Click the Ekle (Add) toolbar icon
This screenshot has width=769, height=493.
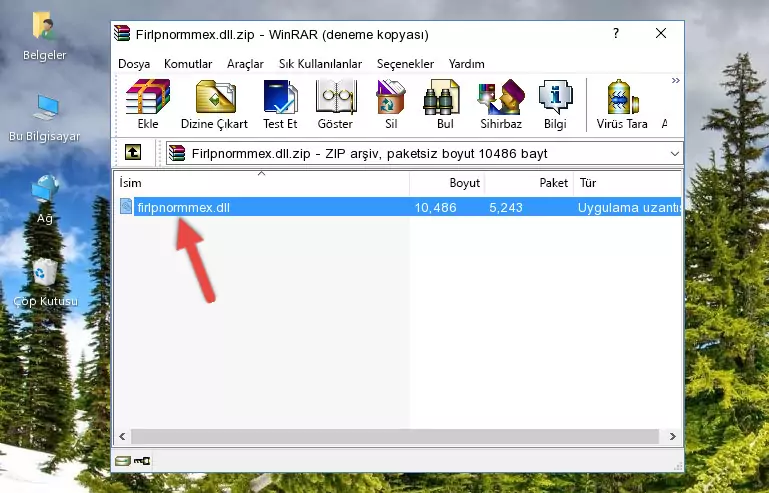[x=148, y=104]
